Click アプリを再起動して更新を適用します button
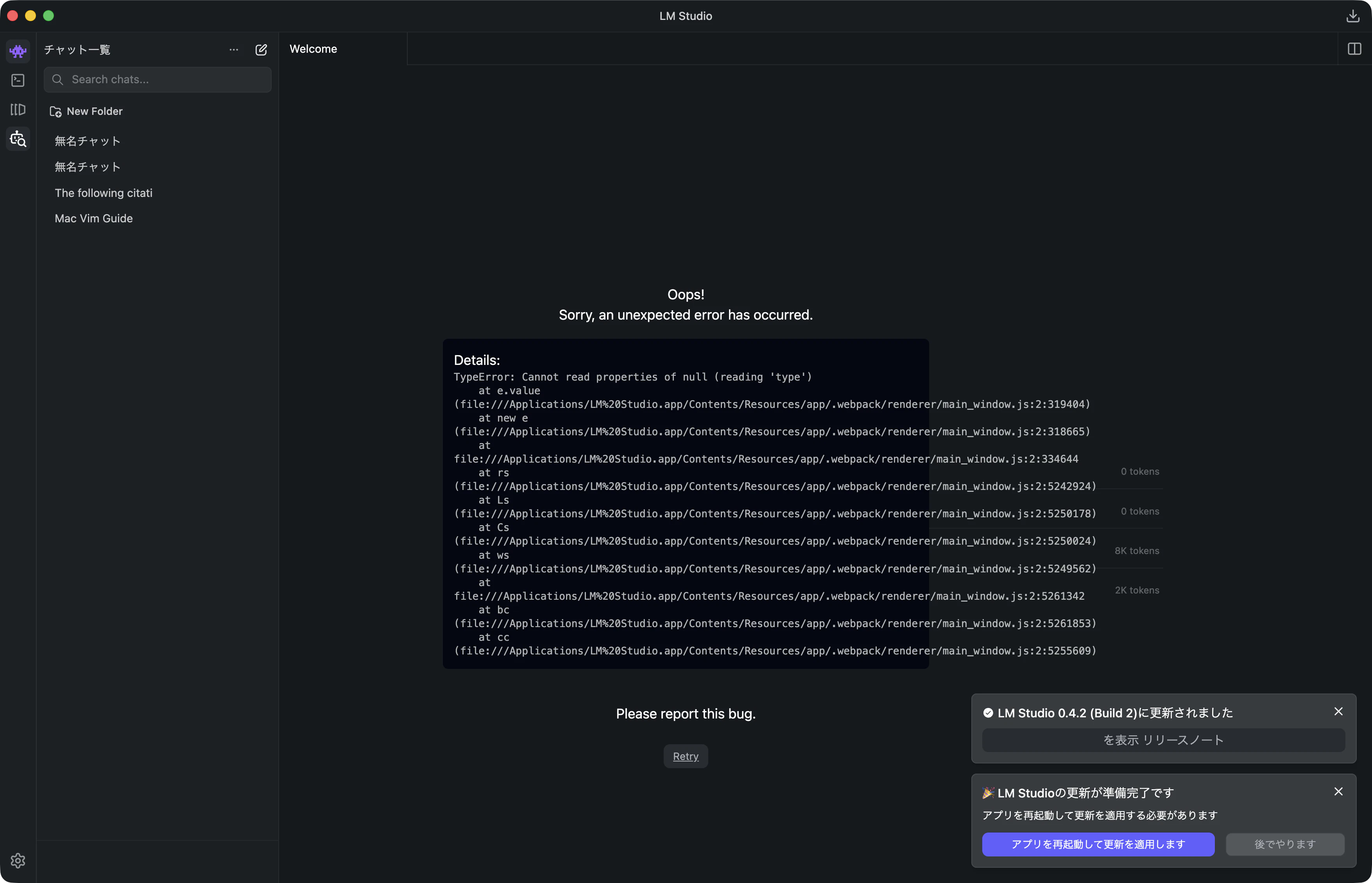Screen dimensions: 1372x883 (1098, 845)
